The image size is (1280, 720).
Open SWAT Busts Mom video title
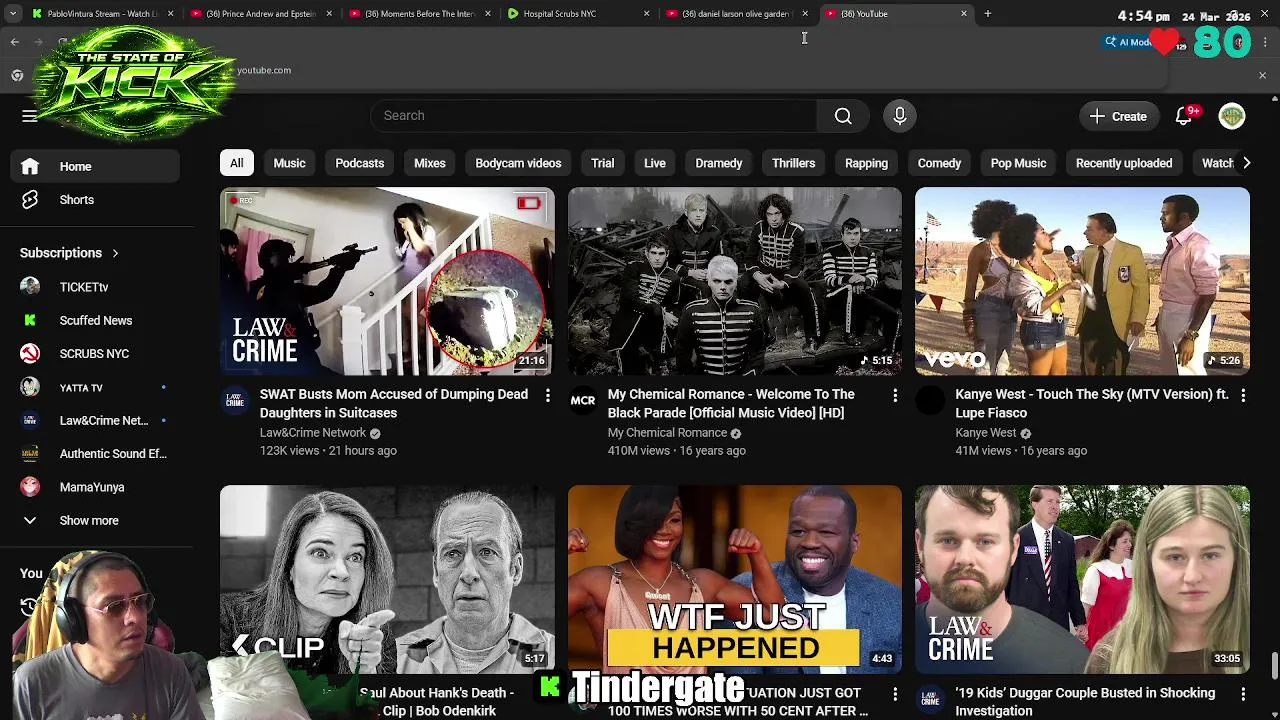pyautogui.click(x=394, y=403)
